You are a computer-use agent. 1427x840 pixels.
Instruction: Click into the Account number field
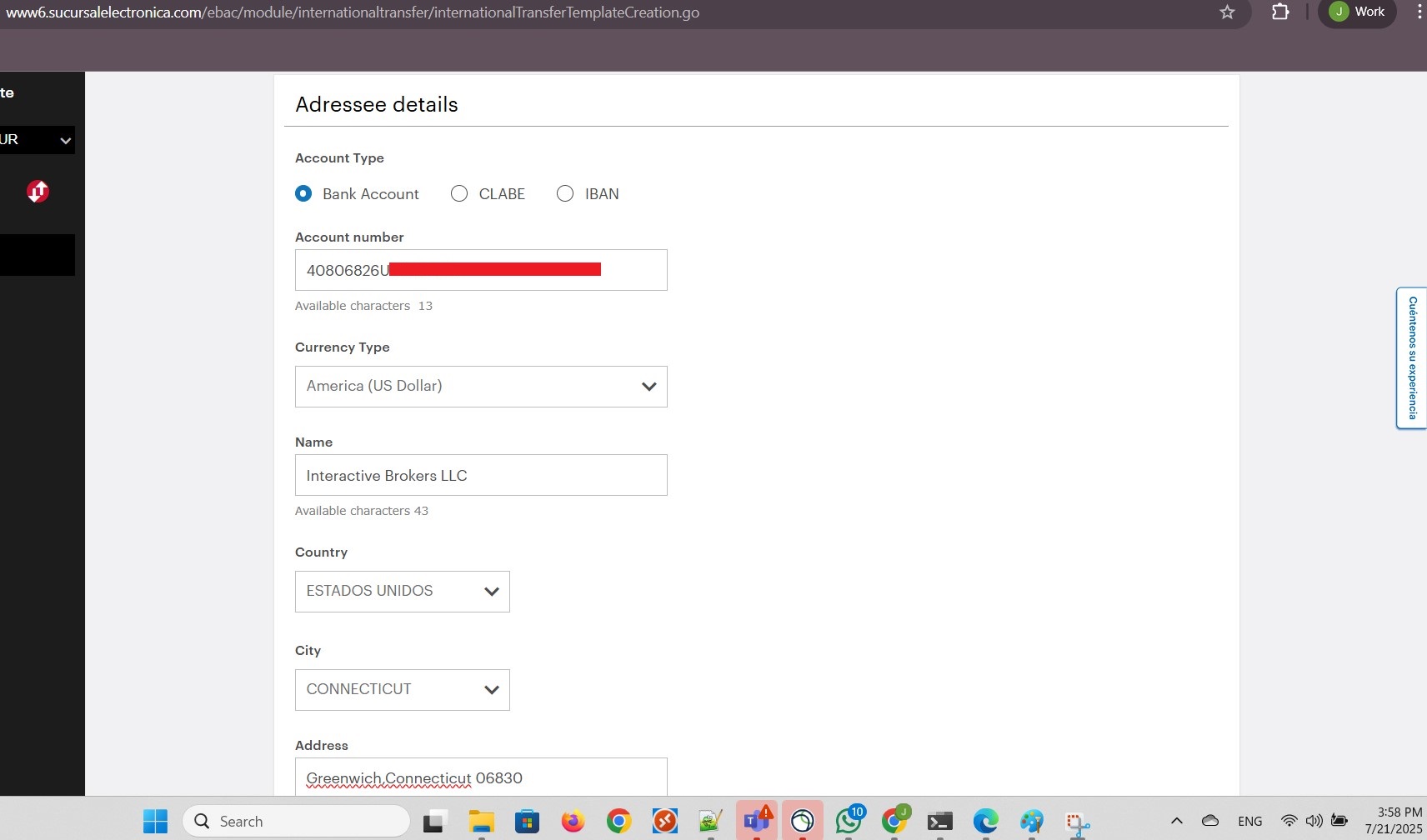[481, 270]
